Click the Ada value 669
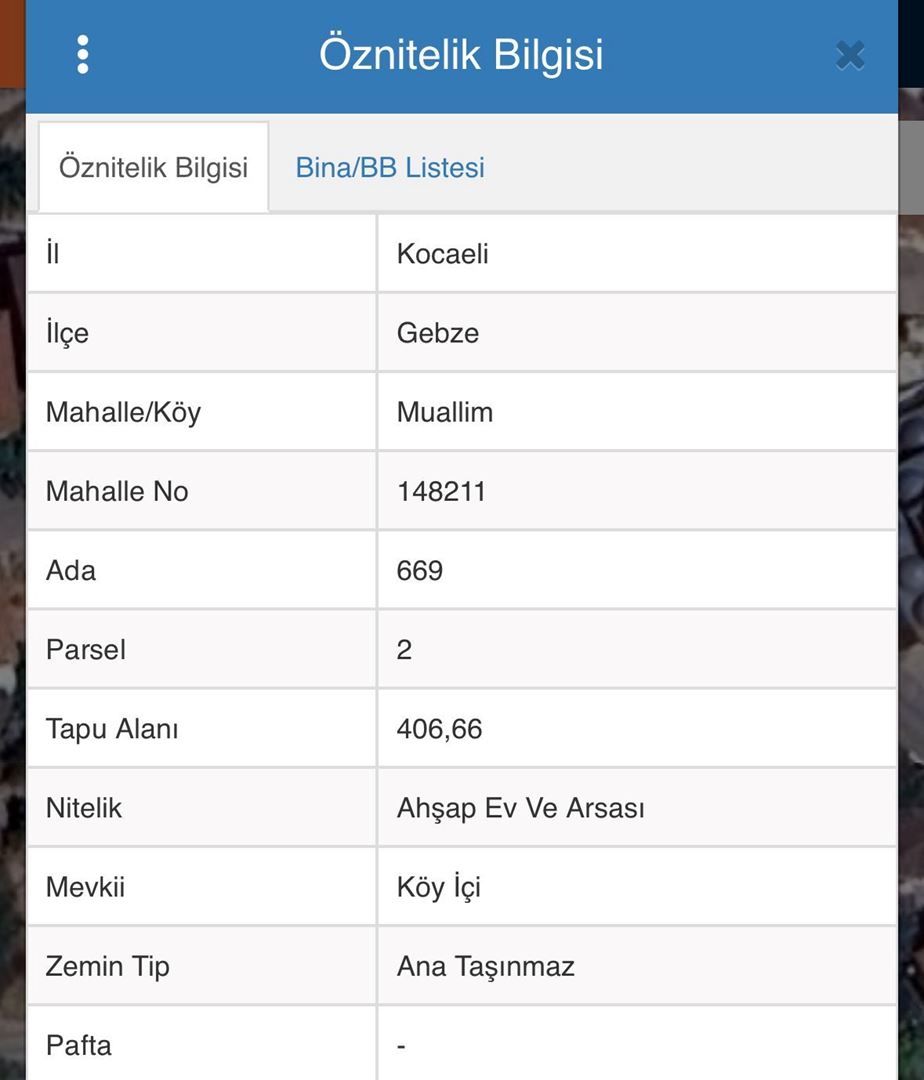 [x=420, y=570]
